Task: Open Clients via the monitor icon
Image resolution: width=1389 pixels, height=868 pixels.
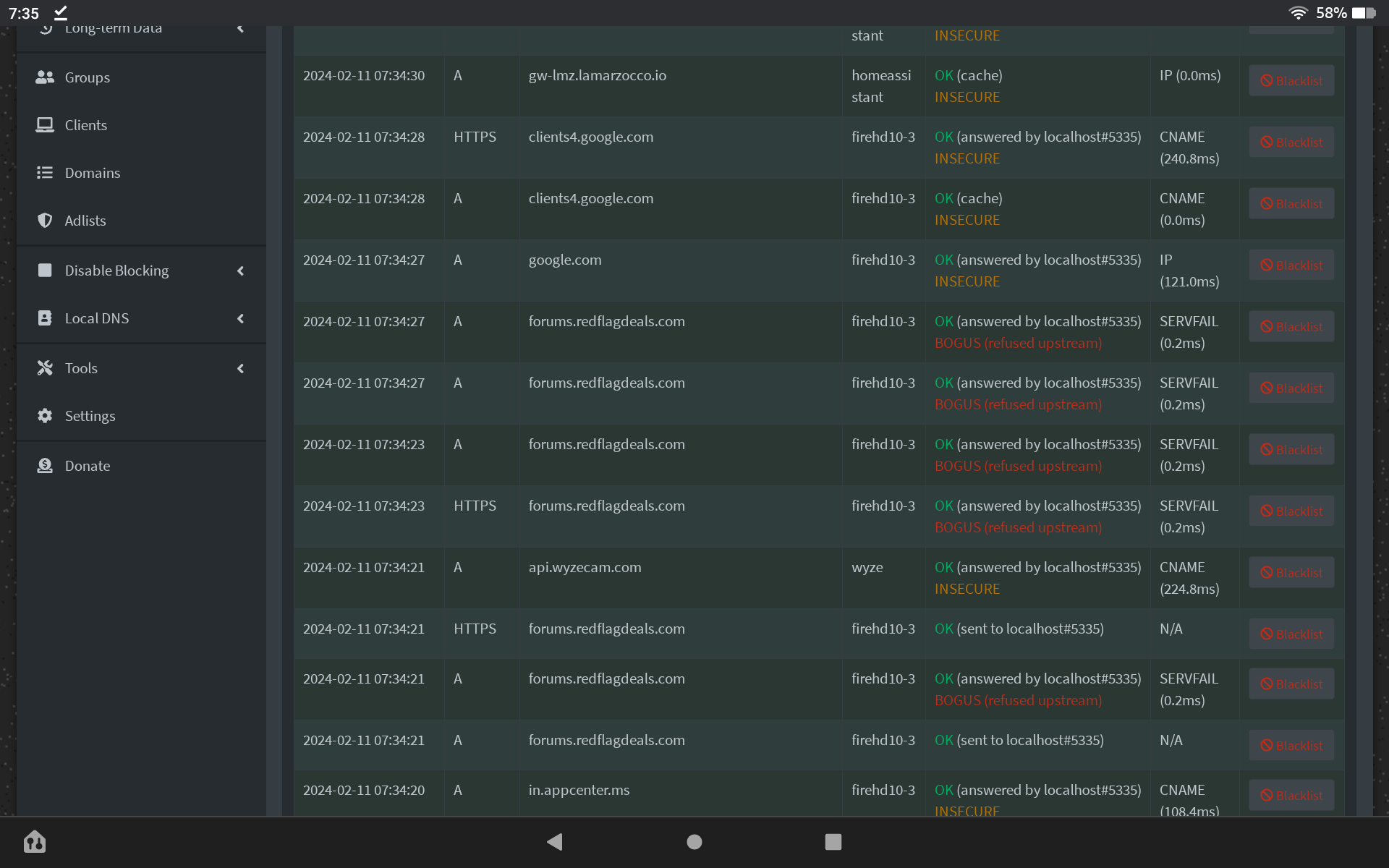Action: pos(45,124)
